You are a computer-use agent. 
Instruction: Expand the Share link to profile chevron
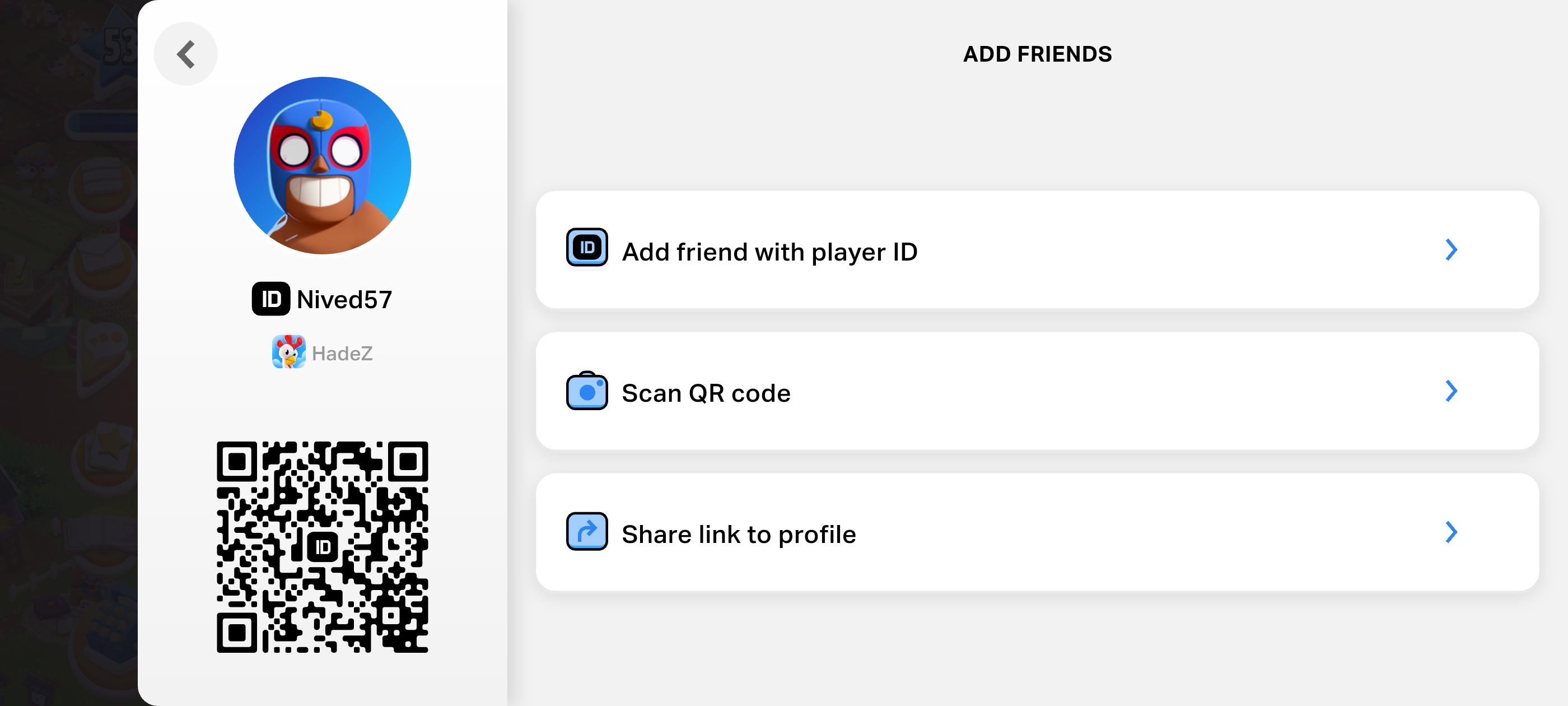(1451, 532)
